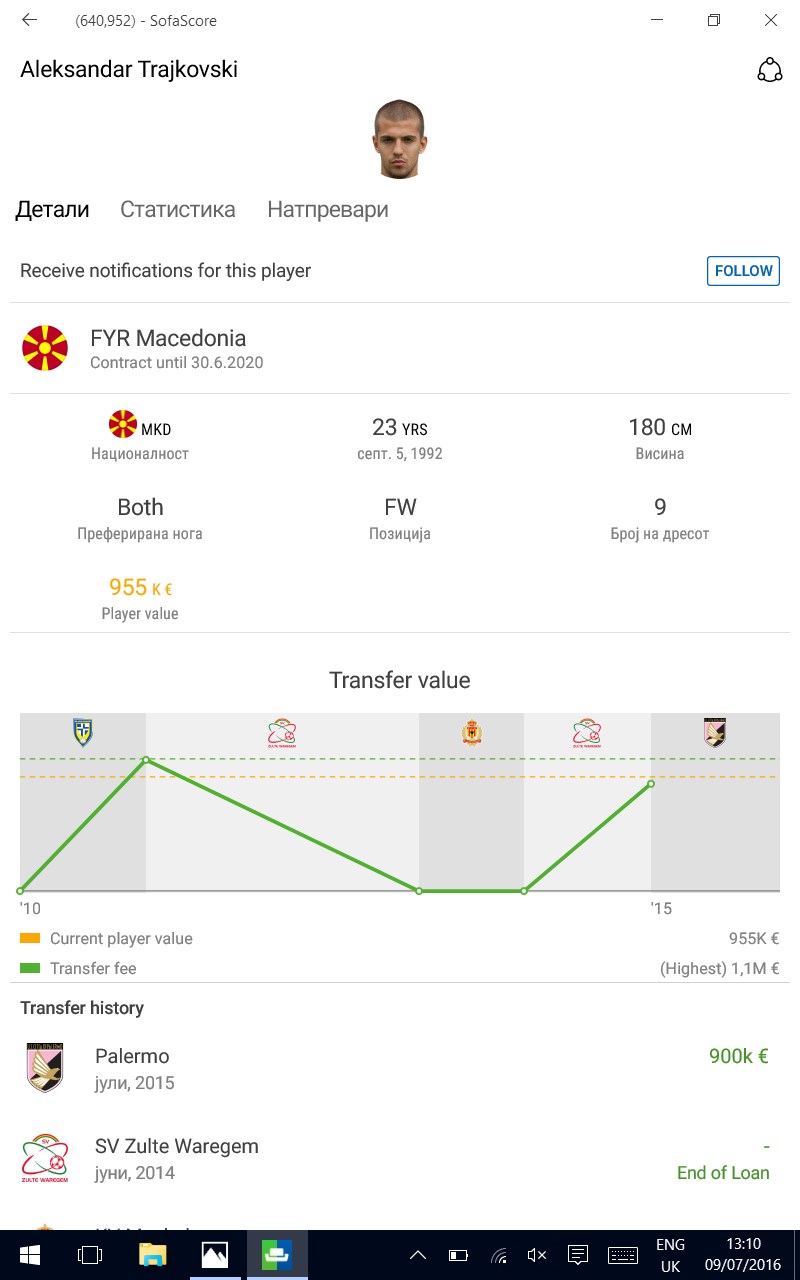Click the Palermo logo on the transfer chart
The width and height of the screenshot is (800, 1280).
click(x=714, y=732)
